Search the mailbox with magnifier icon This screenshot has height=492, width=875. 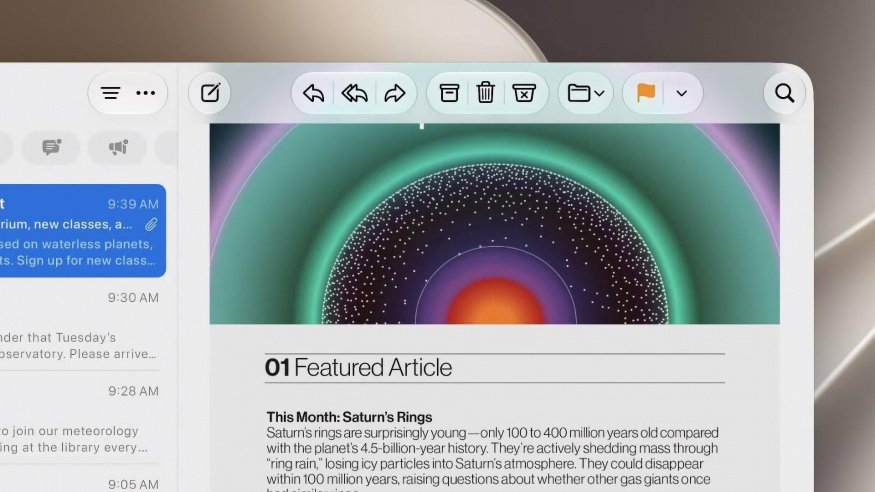coord(785,93)
